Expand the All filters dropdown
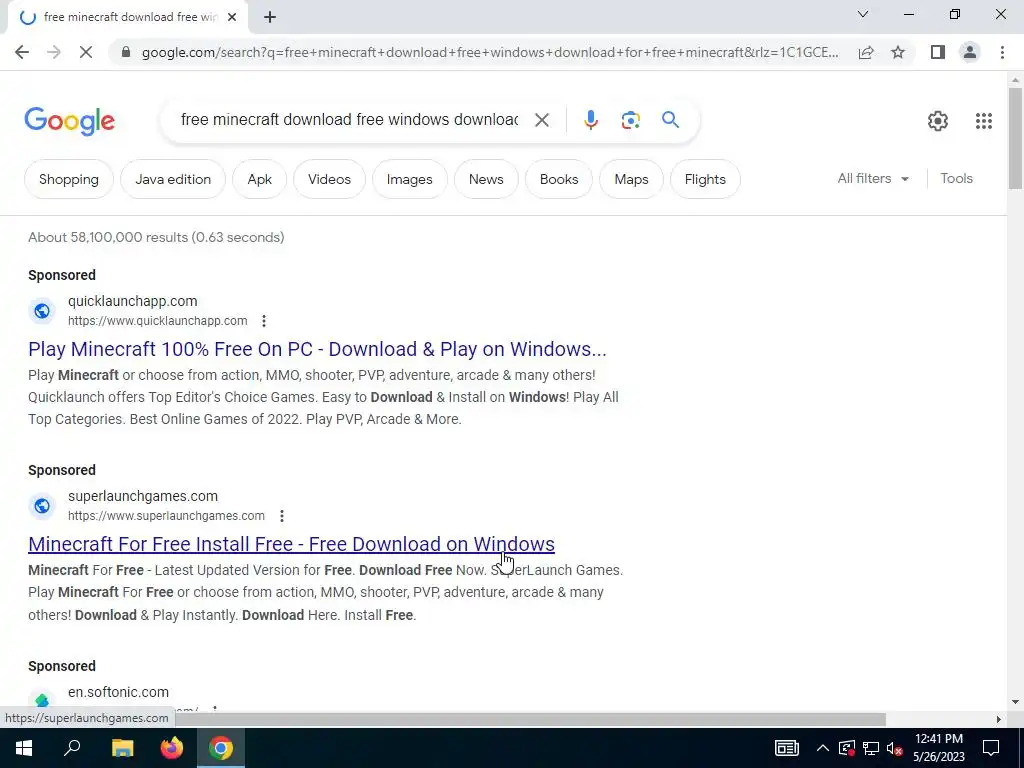The width and height of the screenshot is (1024, 768). point(873,178)
